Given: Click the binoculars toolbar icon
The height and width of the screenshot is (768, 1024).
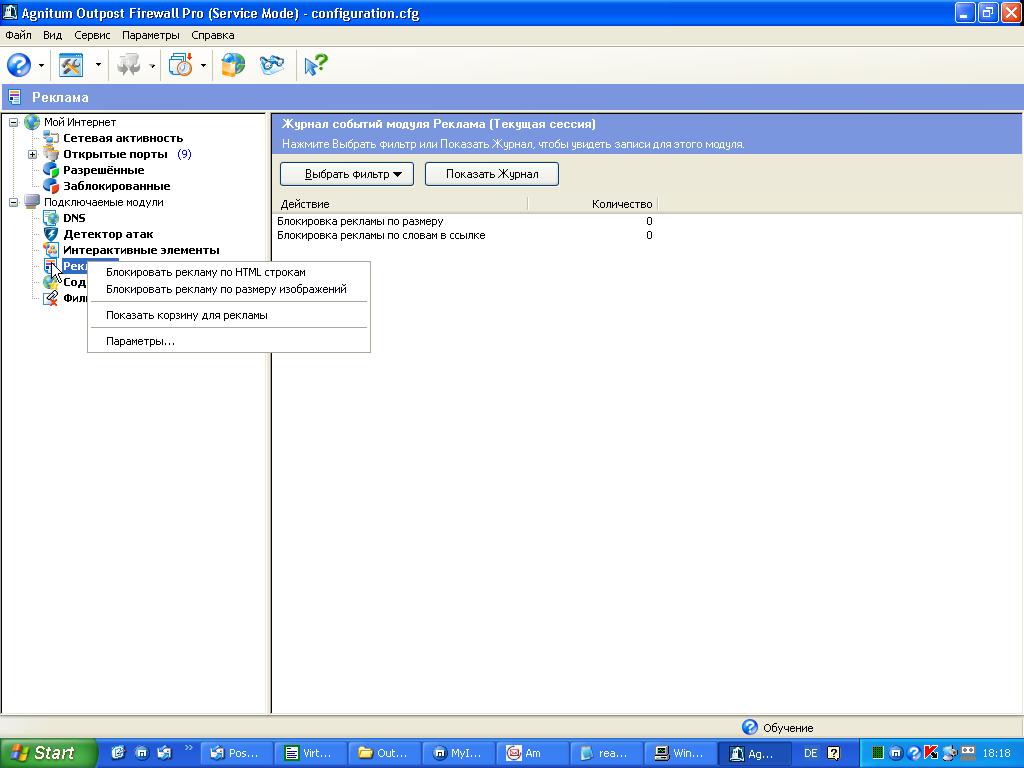Looking at the screenshot, I should [272, 65].
